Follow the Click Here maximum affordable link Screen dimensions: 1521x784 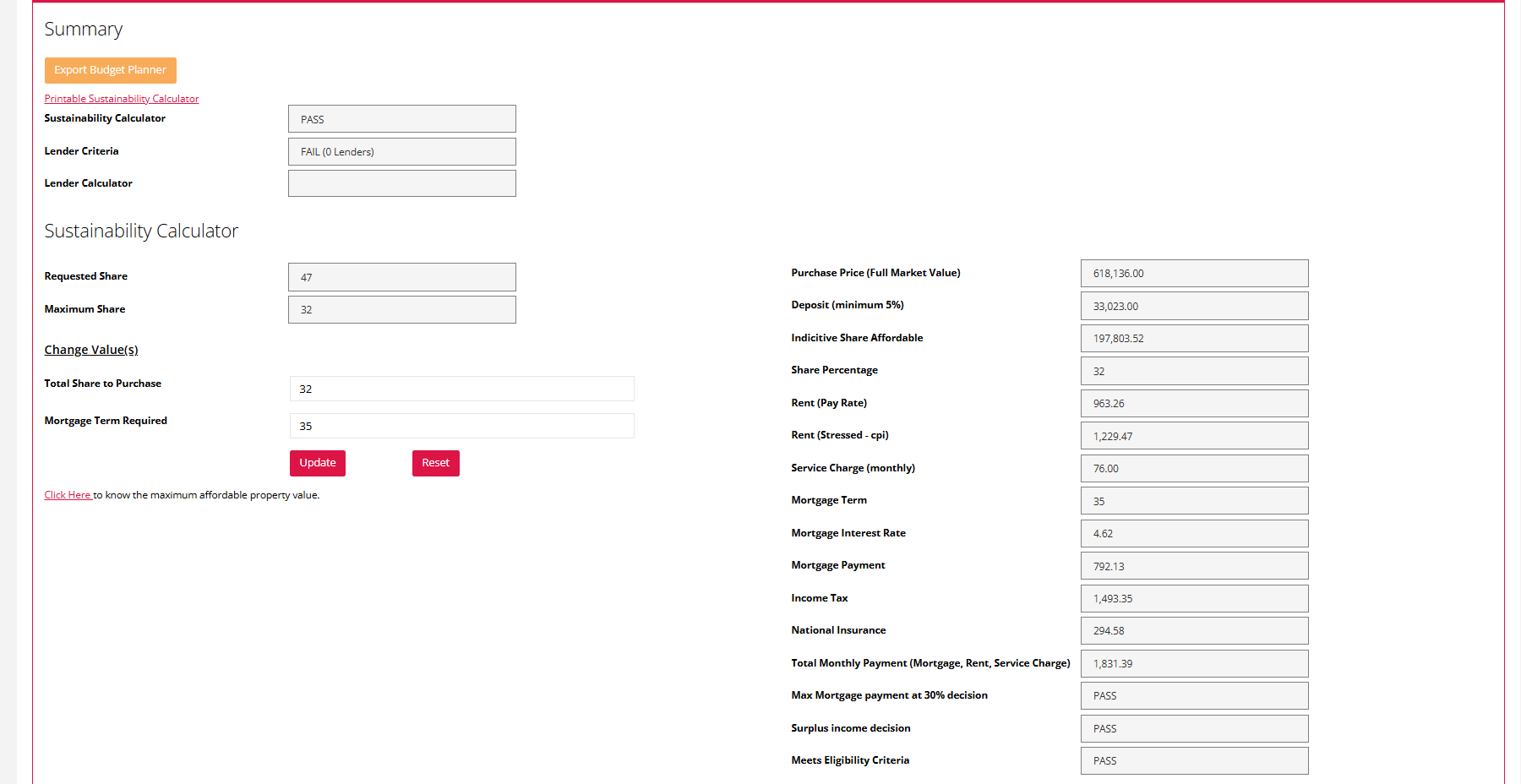click(68, 495)
